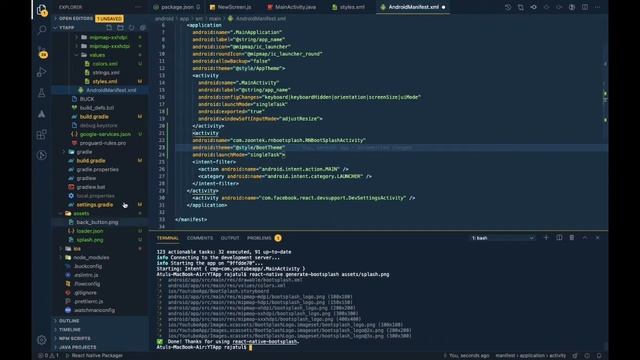Expand the OUTLINE section
The width and height of the screenshot is (640, 360).
pos(69,321)
